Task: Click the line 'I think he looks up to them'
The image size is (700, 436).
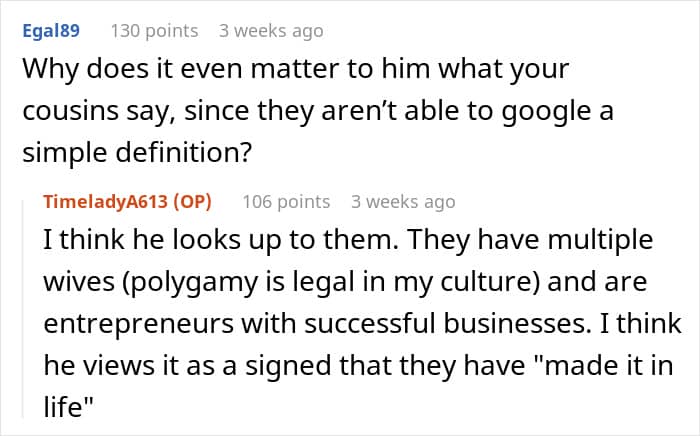Action: 348,240
